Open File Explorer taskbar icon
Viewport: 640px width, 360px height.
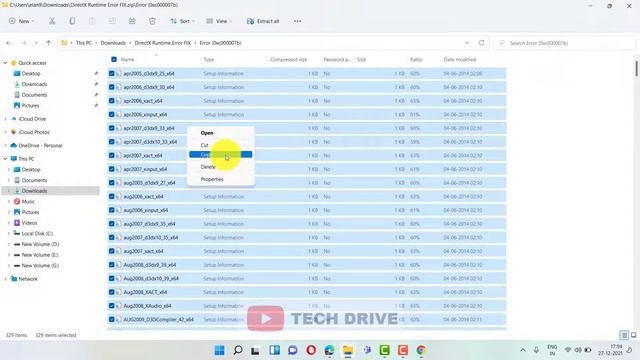click(x=348, y=350)
